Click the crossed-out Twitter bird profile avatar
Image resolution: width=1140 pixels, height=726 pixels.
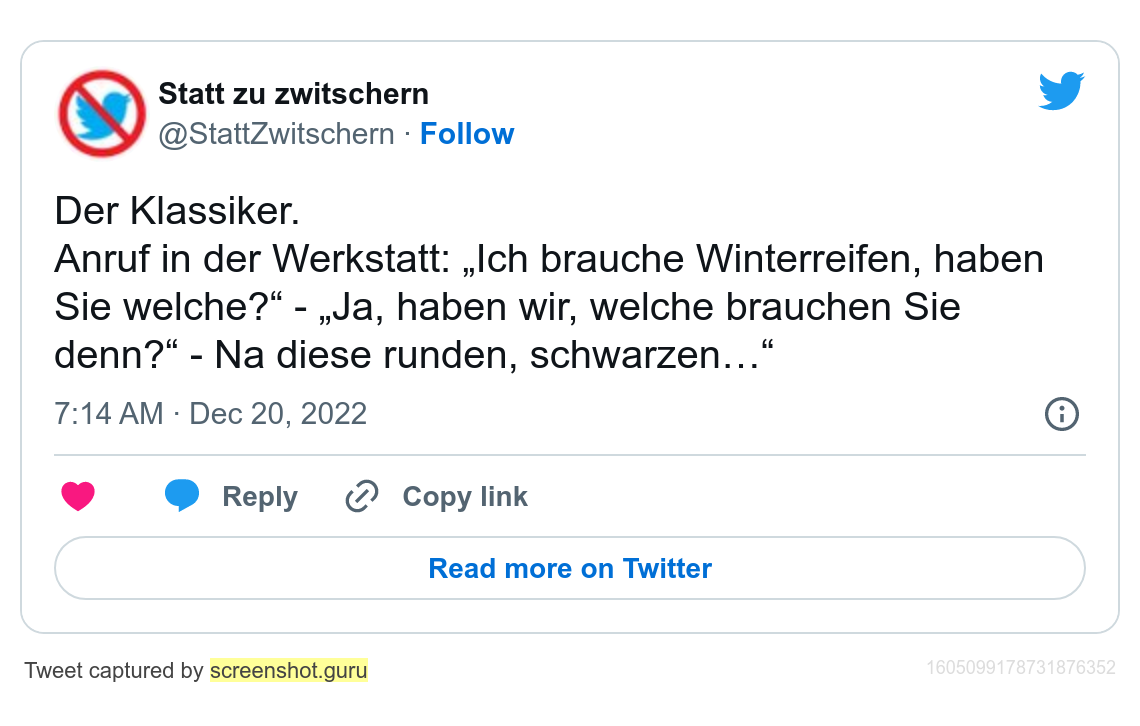point(102,113)
